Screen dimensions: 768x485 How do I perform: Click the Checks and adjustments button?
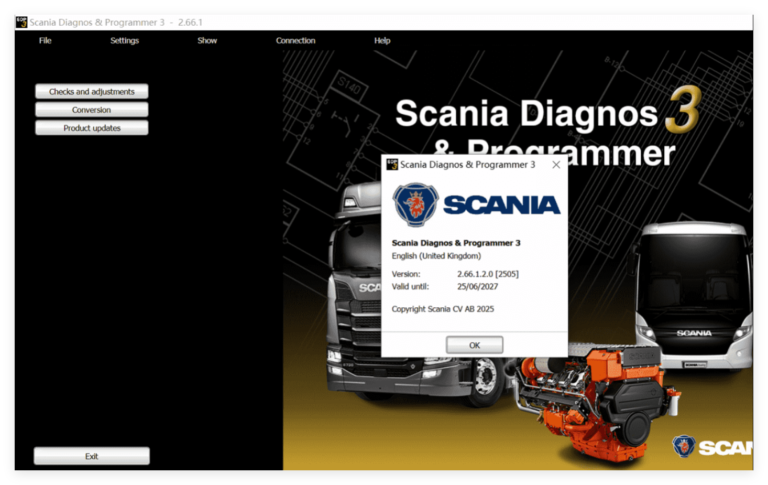92,92
